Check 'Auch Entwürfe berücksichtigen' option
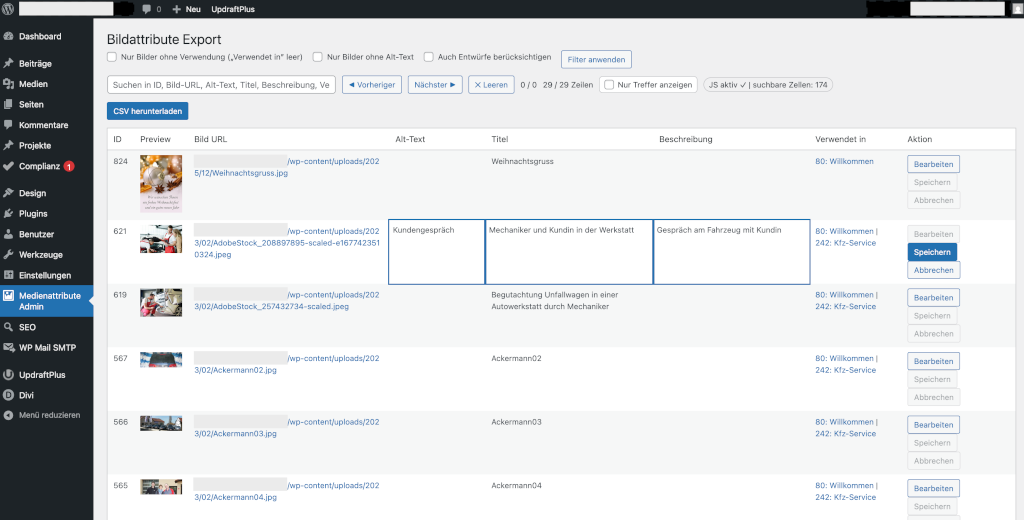 point(429,57)
